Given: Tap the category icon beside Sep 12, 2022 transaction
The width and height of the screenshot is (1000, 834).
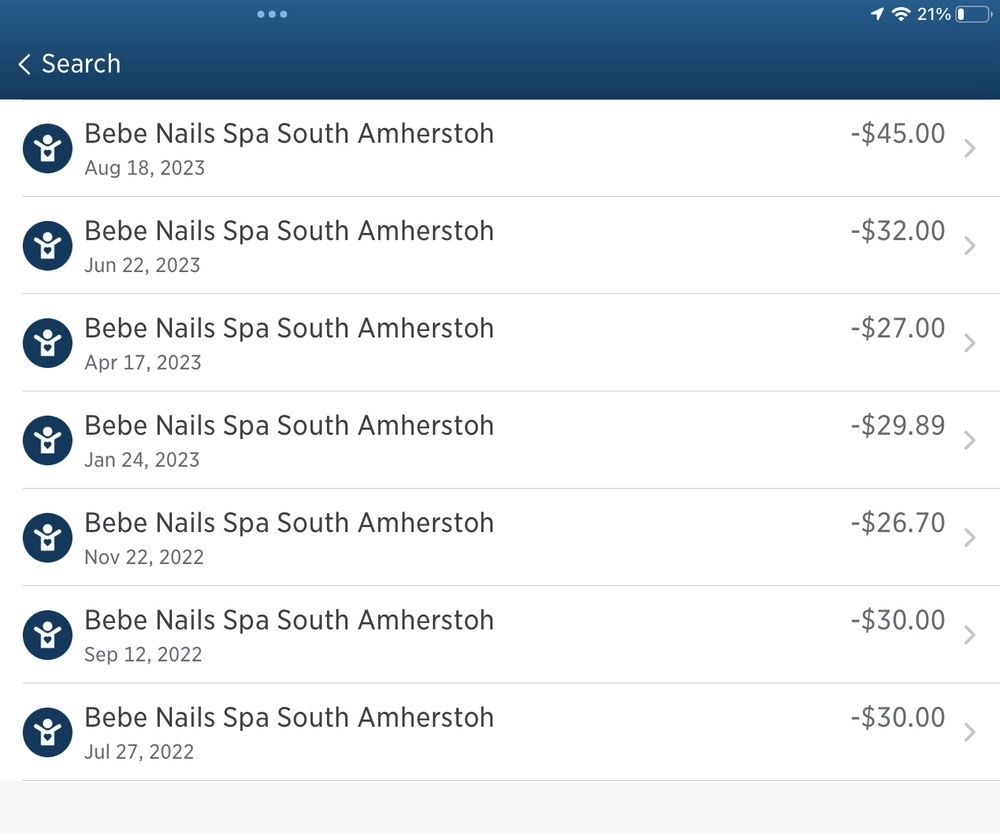Looking at the screenshot, I should [x=47, y=635].
